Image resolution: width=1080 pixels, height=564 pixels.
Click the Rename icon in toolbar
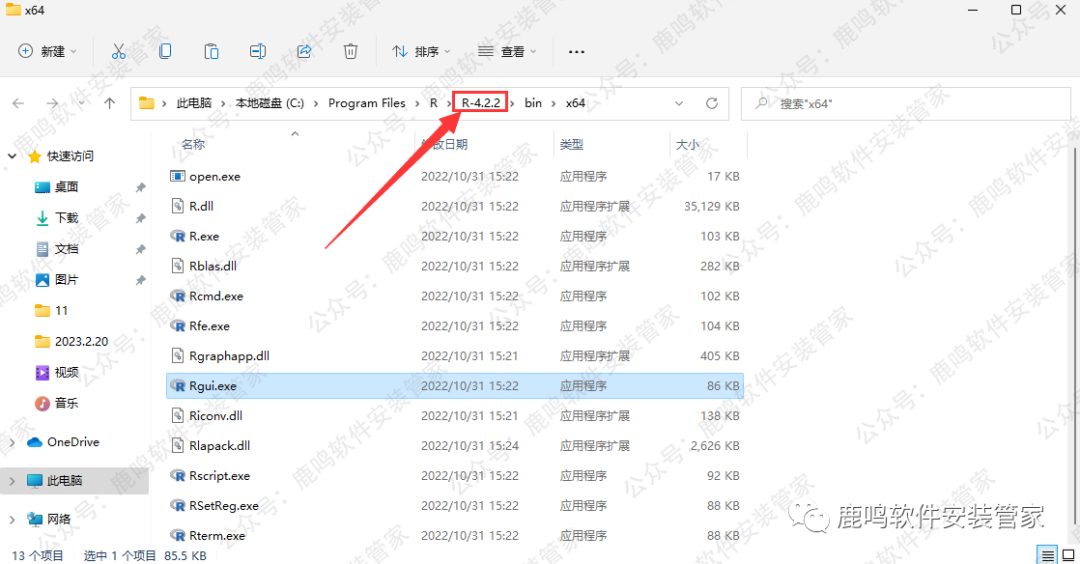pos(258,51)
